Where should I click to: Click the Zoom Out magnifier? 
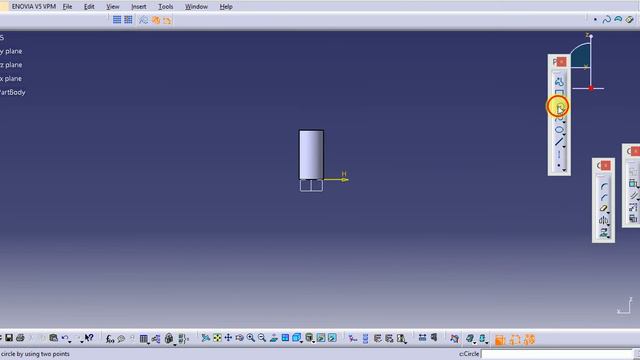coord(262,338)
